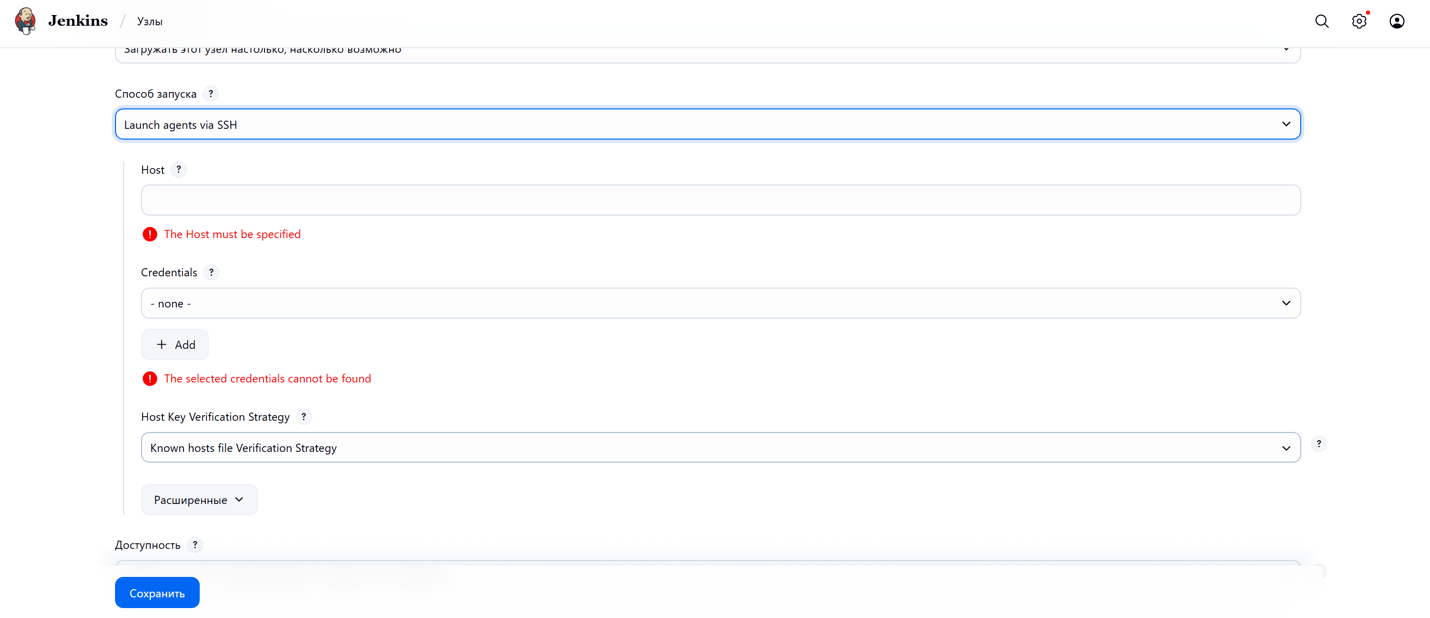
Task: Click the Jenkins mascot logo
Action: click(x=25, y=21)
